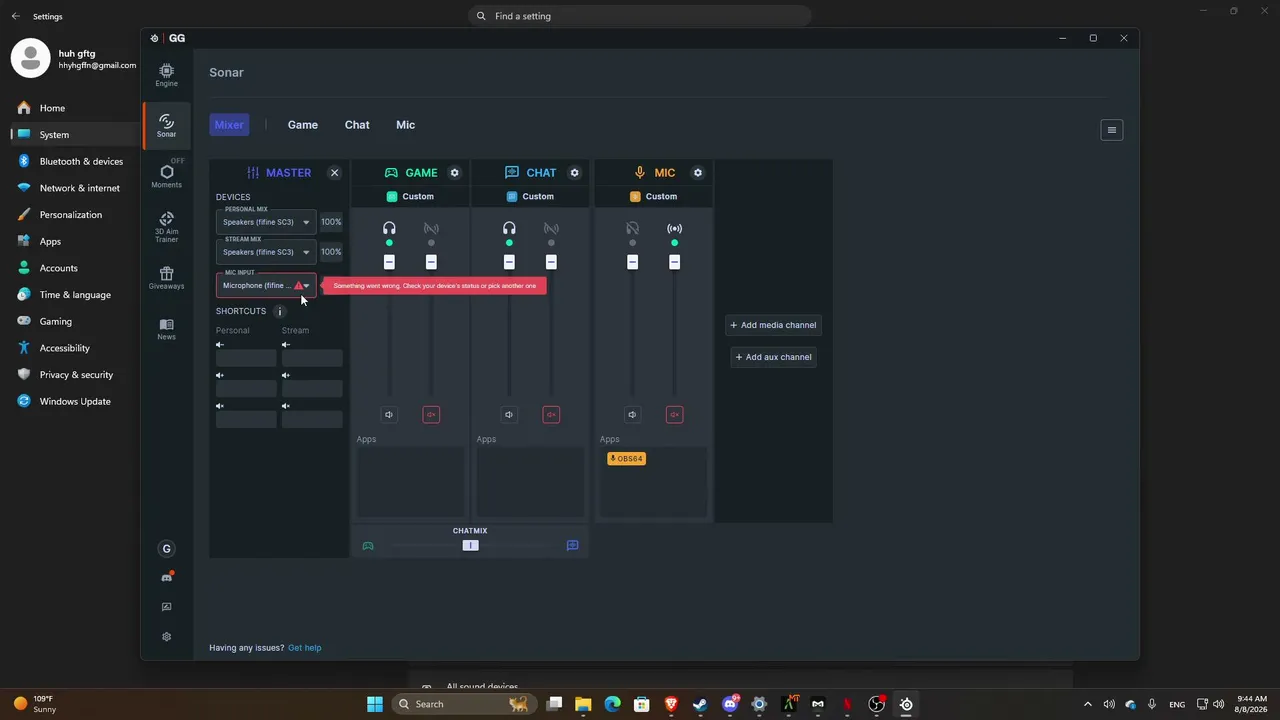Viewport: 1280px width, 720px height.
Task: Mute GAME personal mix
Action: (x=389, y=414)
